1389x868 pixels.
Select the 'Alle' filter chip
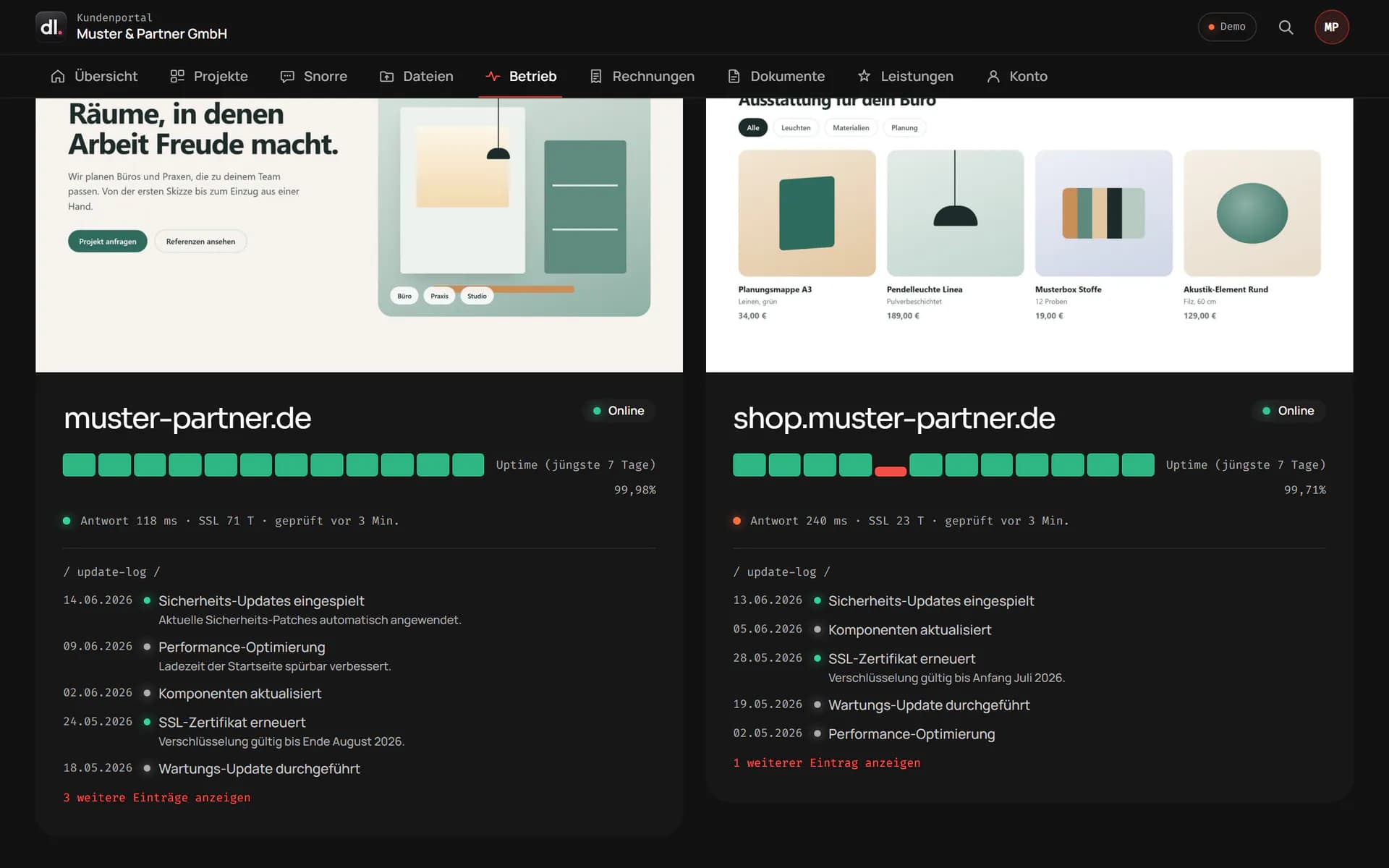pyautogui.click(x=753, y=128)
